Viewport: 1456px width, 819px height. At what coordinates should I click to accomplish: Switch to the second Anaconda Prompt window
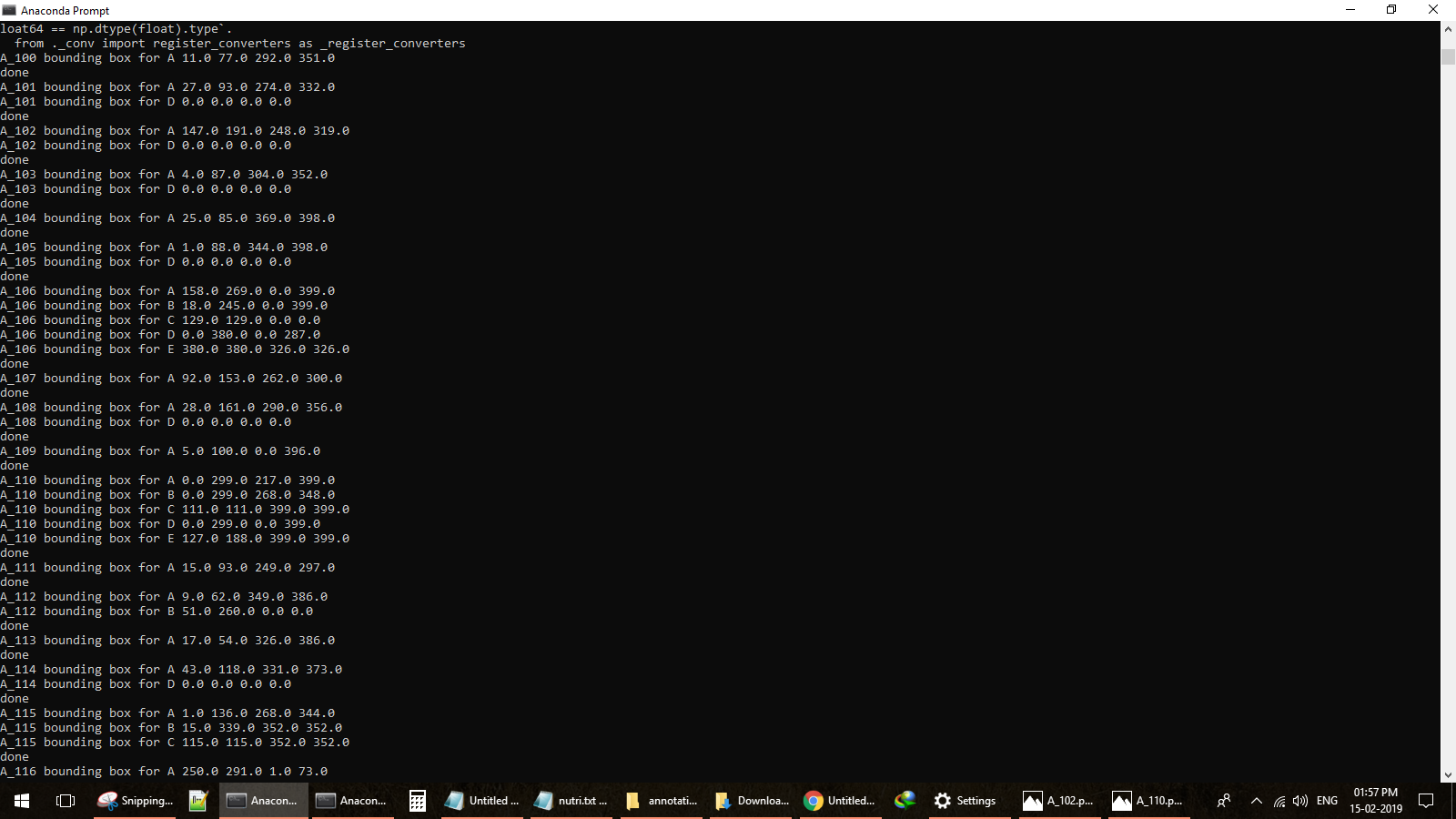[x=353, y=801]
